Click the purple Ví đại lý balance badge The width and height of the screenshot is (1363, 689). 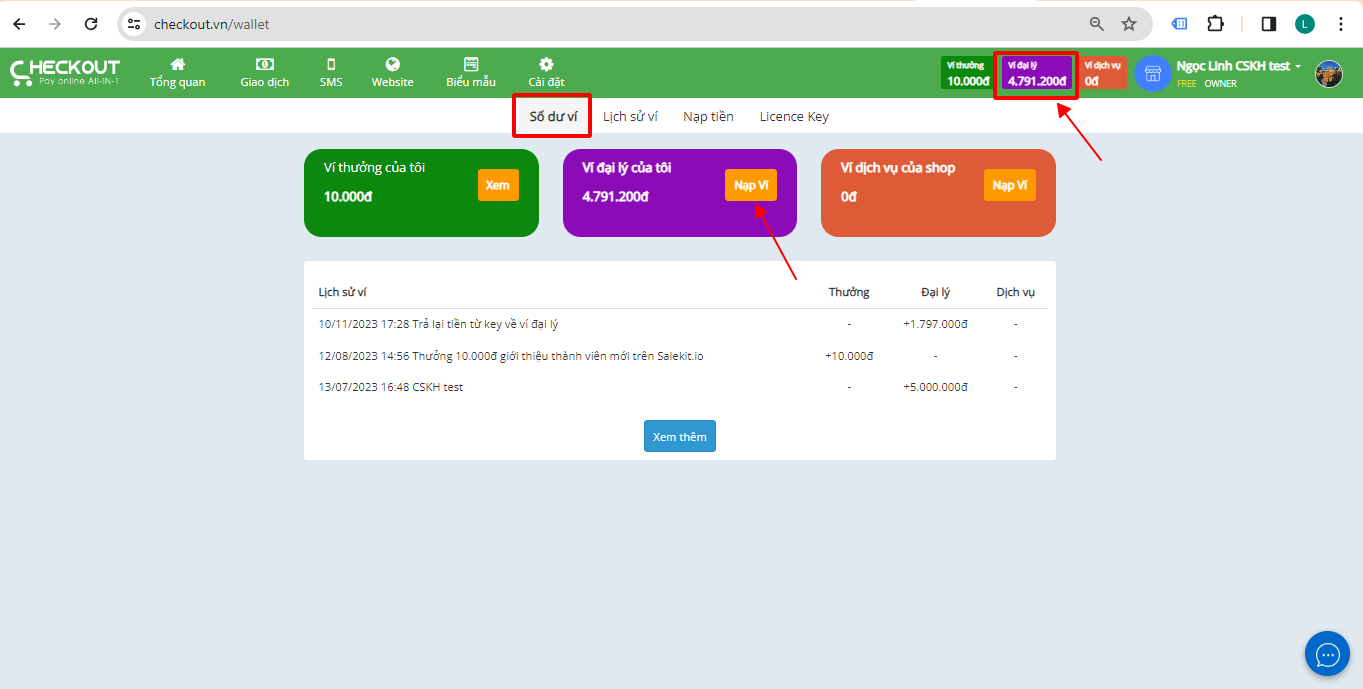pos(1036,74)
